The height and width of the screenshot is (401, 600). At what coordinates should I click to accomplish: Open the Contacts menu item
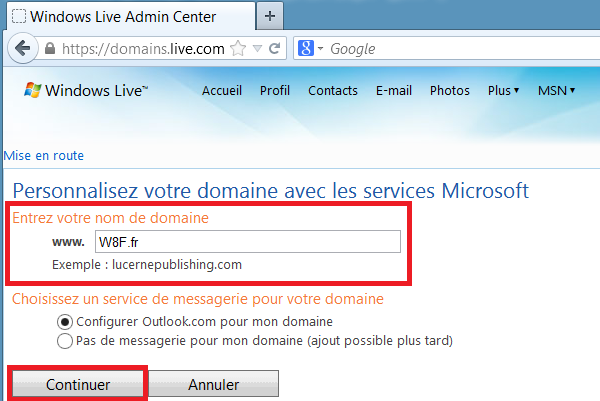click(333, 91)
